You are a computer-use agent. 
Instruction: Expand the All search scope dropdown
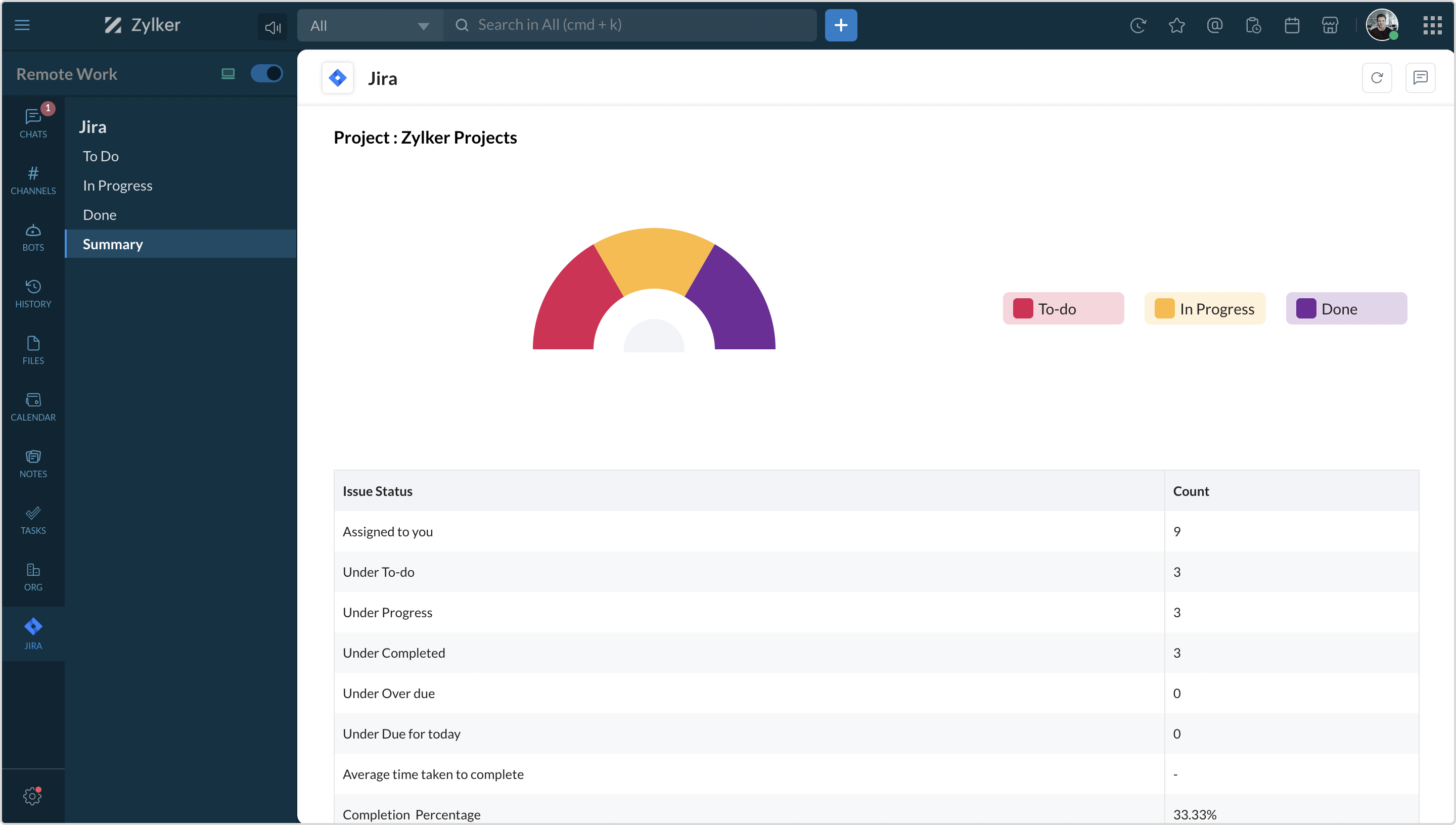coord(370,25)
